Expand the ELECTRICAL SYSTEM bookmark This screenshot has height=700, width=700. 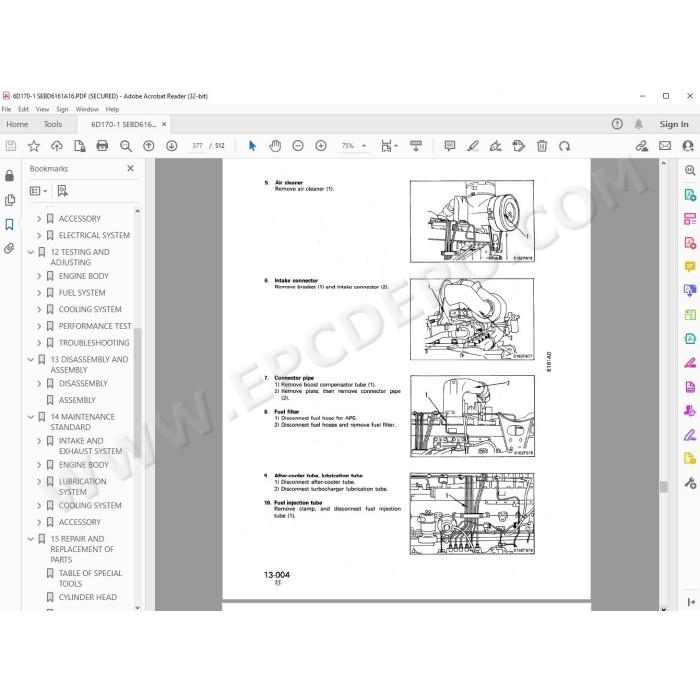click(x=39, y=235)
